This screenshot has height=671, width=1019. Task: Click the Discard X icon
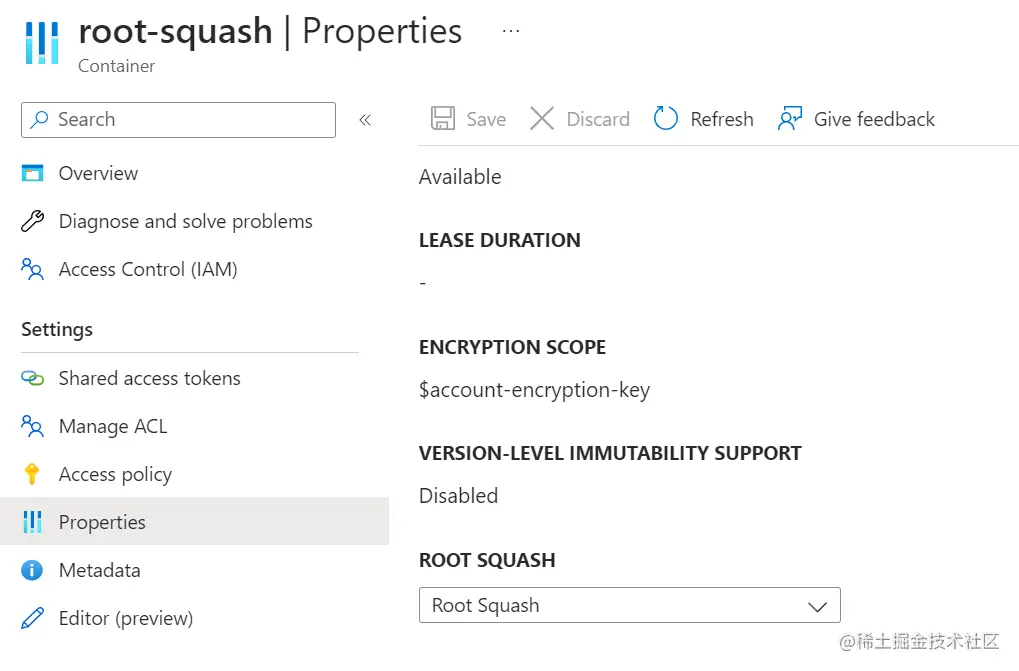pos(542,119)
